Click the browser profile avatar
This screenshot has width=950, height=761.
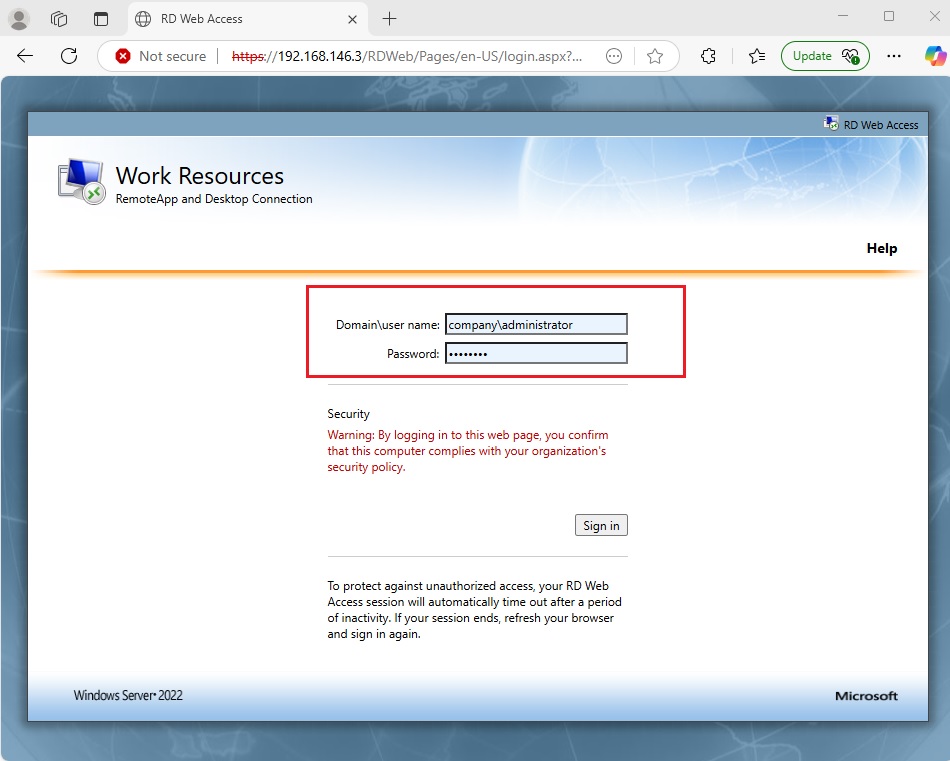(x=18, y=19)
